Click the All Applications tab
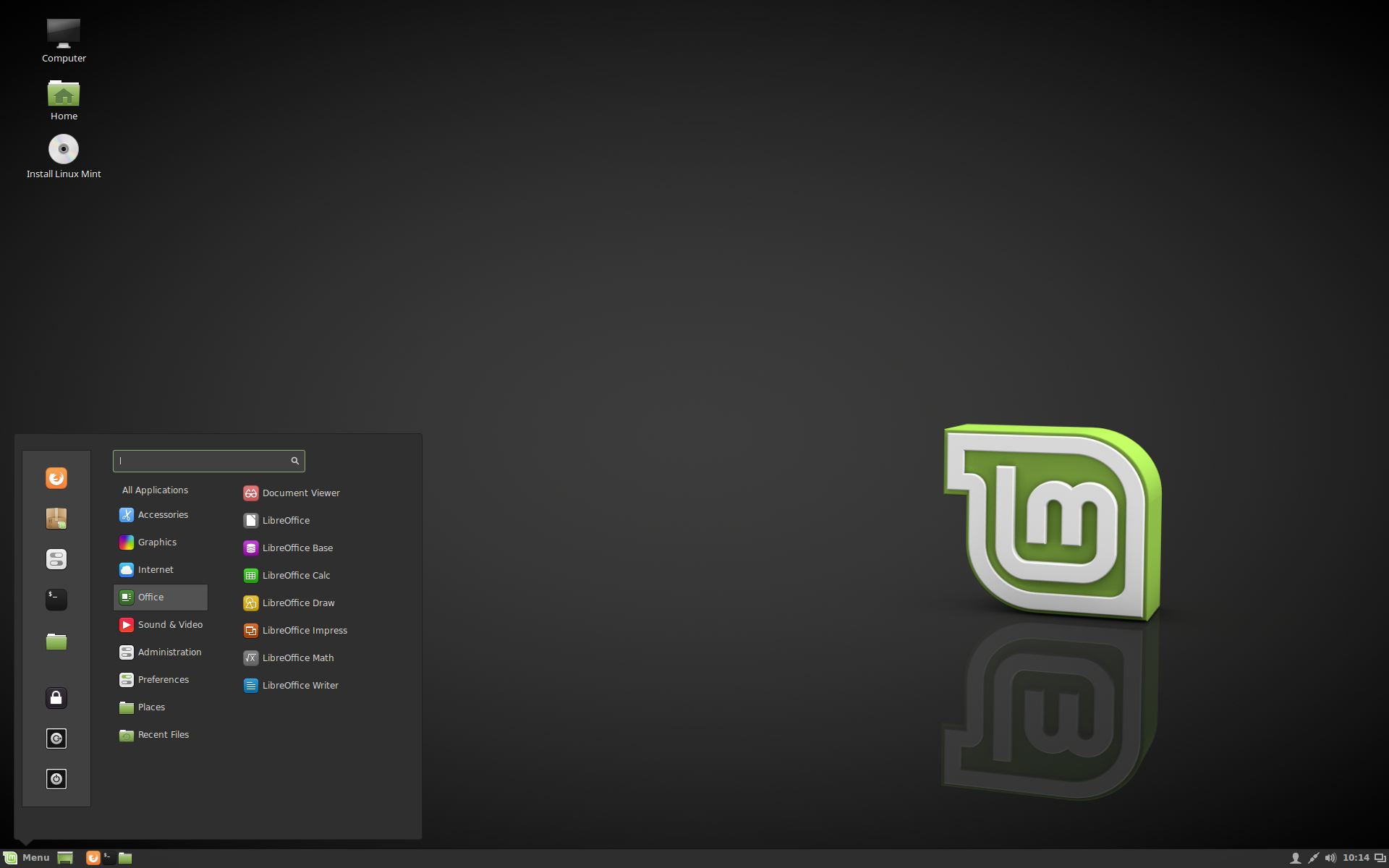1389x868 pixels. point(155,489)
